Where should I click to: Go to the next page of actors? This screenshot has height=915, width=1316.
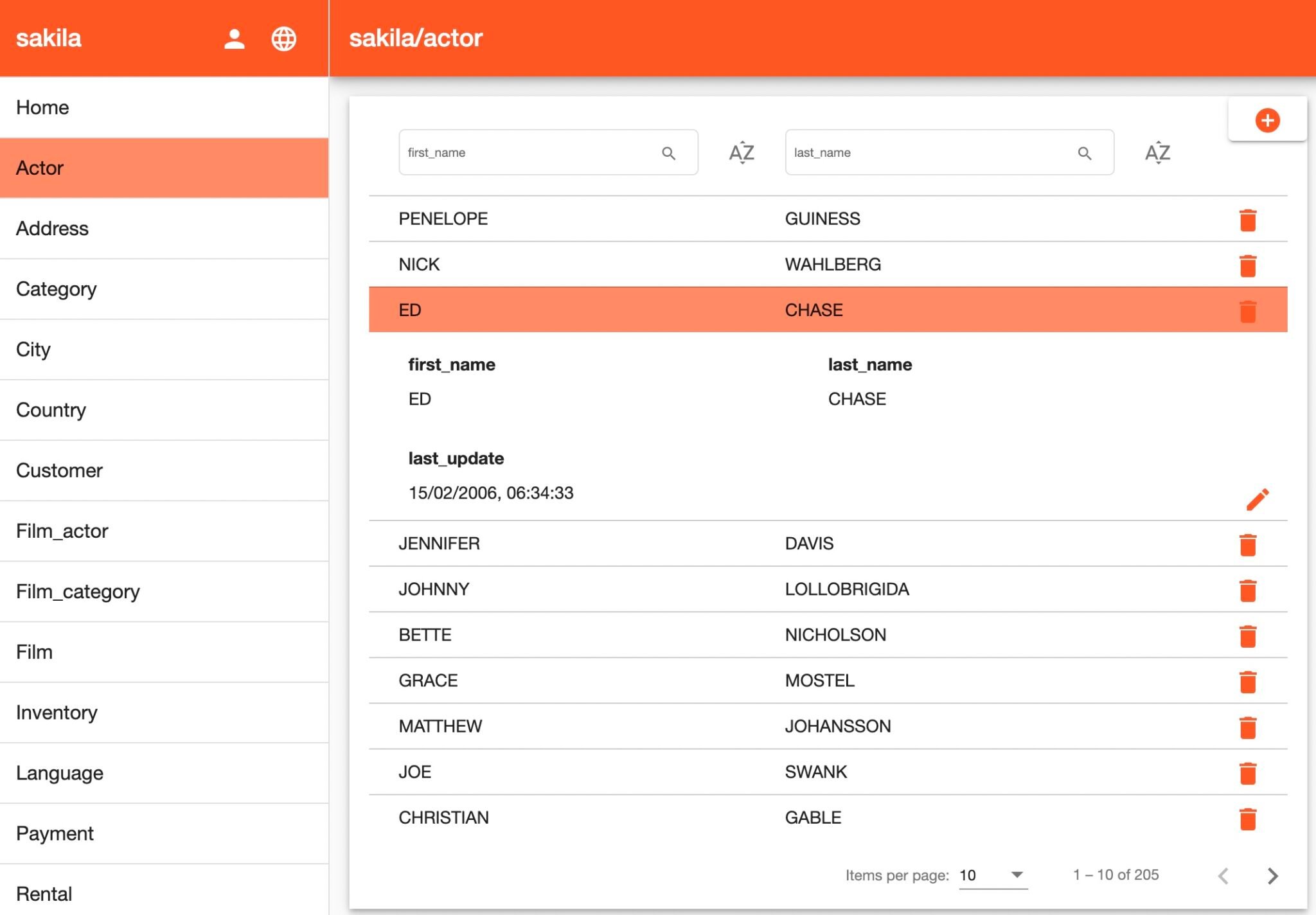[1272, 875]
